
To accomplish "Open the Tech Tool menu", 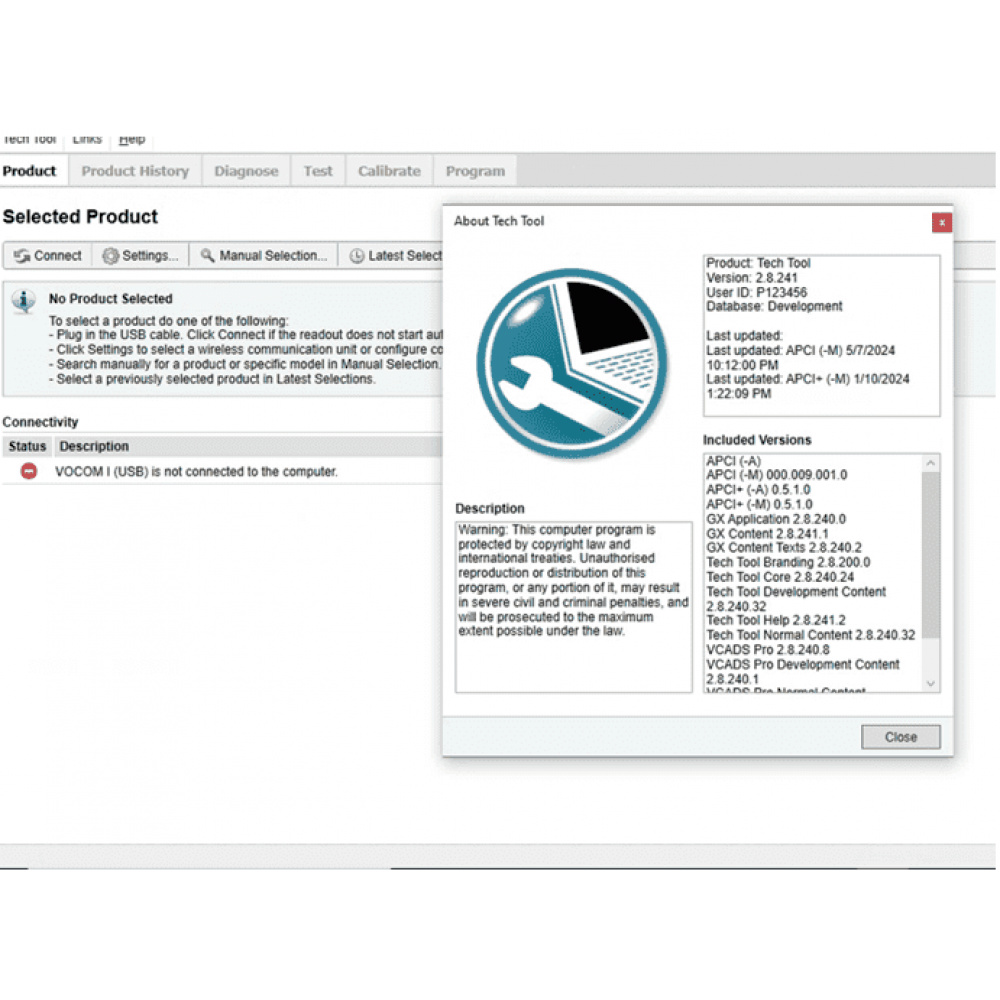I will coord(30,139).
